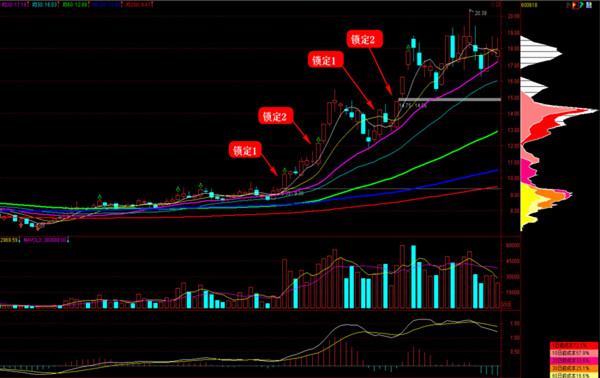This screenshot has height=378, width=600.
Task: Click the gray horizontal 14.75 price line
Action: (x=450, y=99)
